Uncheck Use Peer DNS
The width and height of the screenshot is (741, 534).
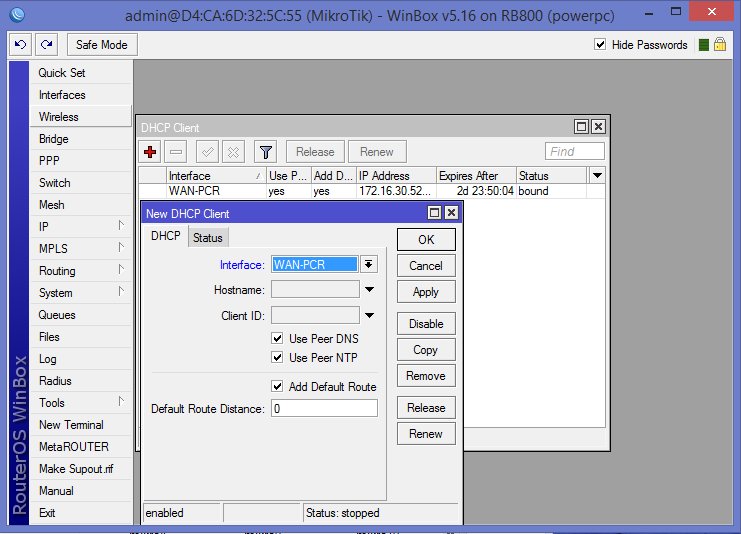pyautogui.click(x=277, y=338)
